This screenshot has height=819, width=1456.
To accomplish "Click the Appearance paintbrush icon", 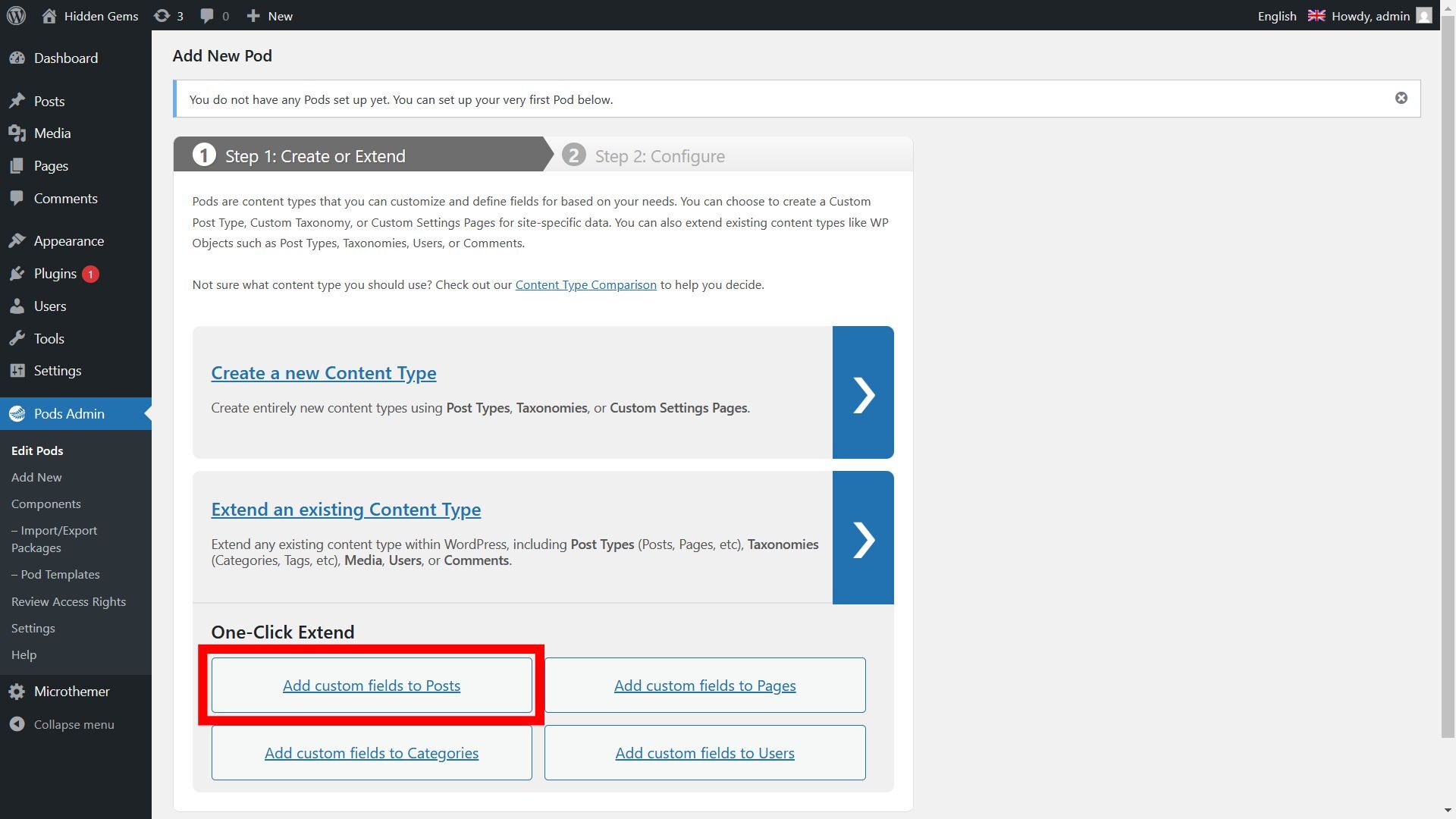I will [17, 241].
